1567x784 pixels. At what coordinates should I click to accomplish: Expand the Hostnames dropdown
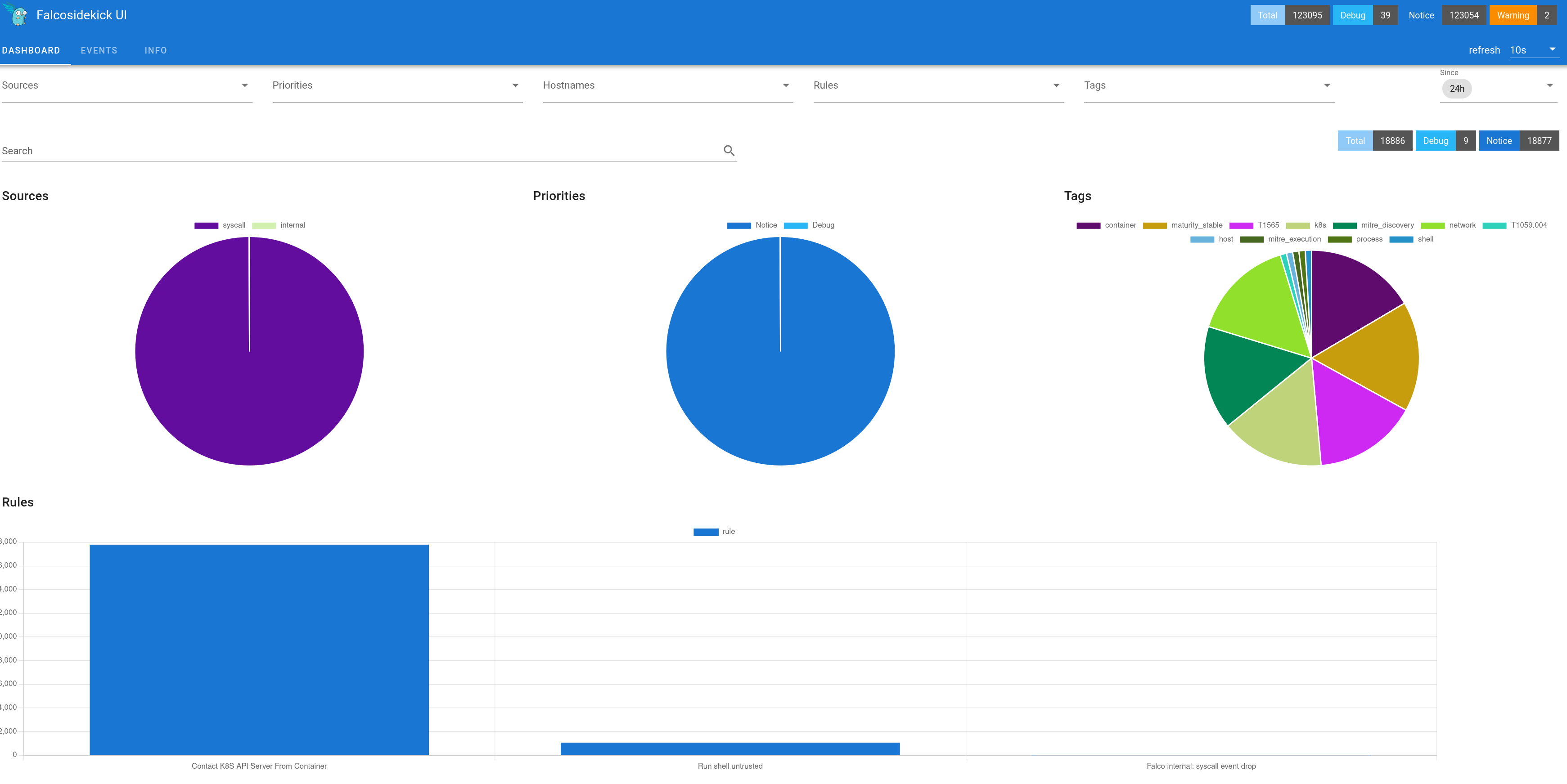click(x=787, y=85)
